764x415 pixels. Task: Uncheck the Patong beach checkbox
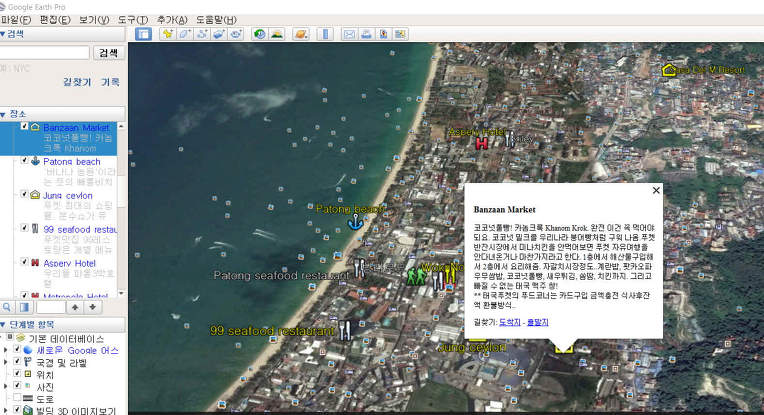click(24, 160)
